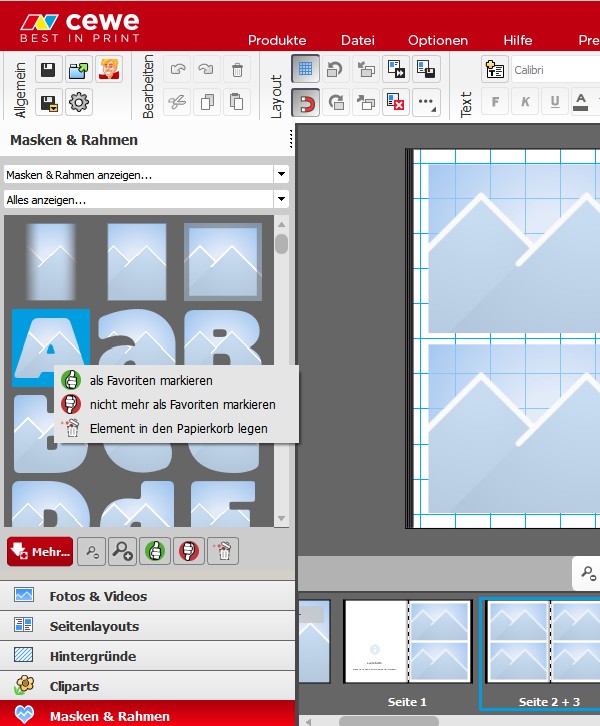Viewport: 600px width, 726px height.
Task: Click the trash bin icon below thumbnails
Action: 223,551
